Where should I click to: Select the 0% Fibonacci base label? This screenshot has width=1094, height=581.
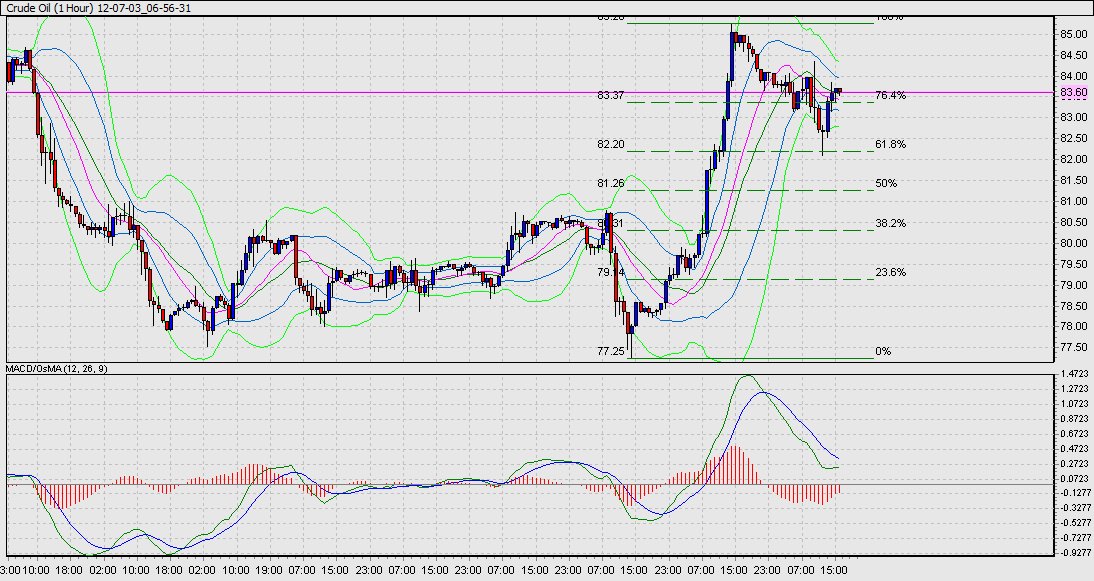click(882, 351)
